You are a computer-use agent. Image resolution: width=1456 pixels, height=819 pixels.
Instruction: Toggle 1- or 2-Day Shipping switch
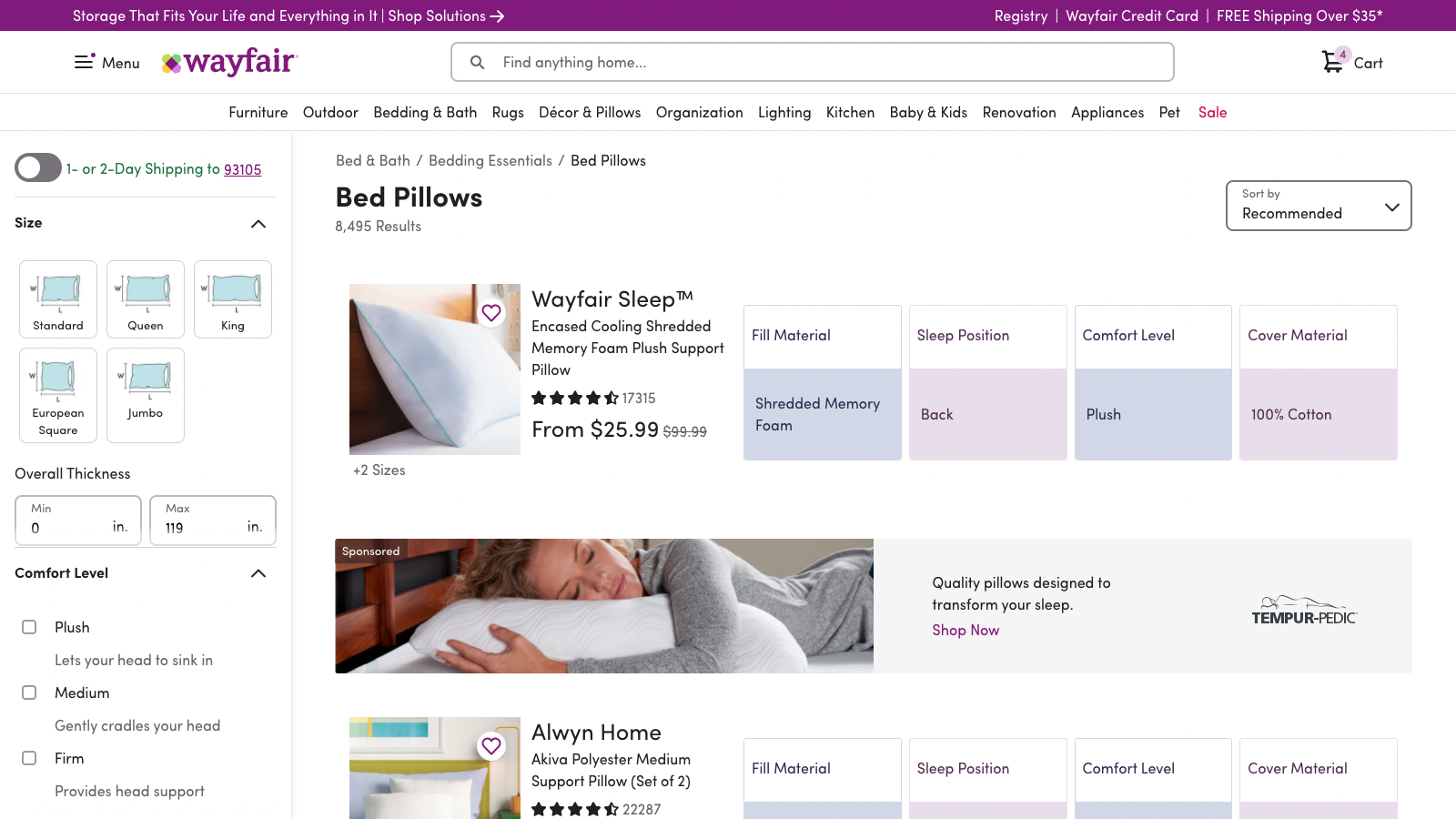click(x=38, y=167)
